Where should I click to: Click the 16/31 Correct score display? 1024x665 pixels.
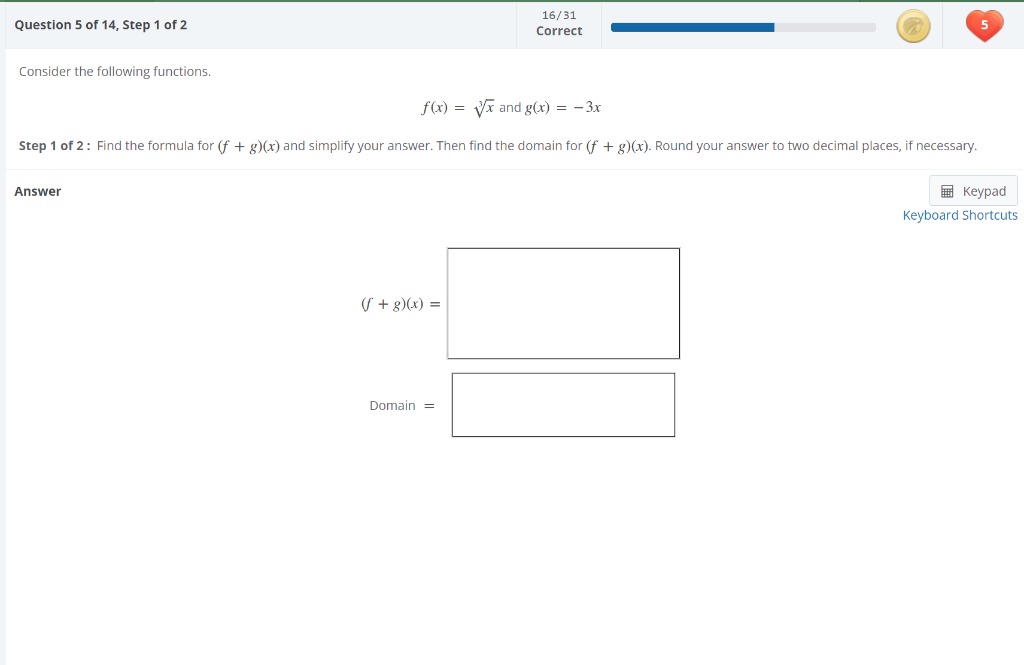click(558, 24)
